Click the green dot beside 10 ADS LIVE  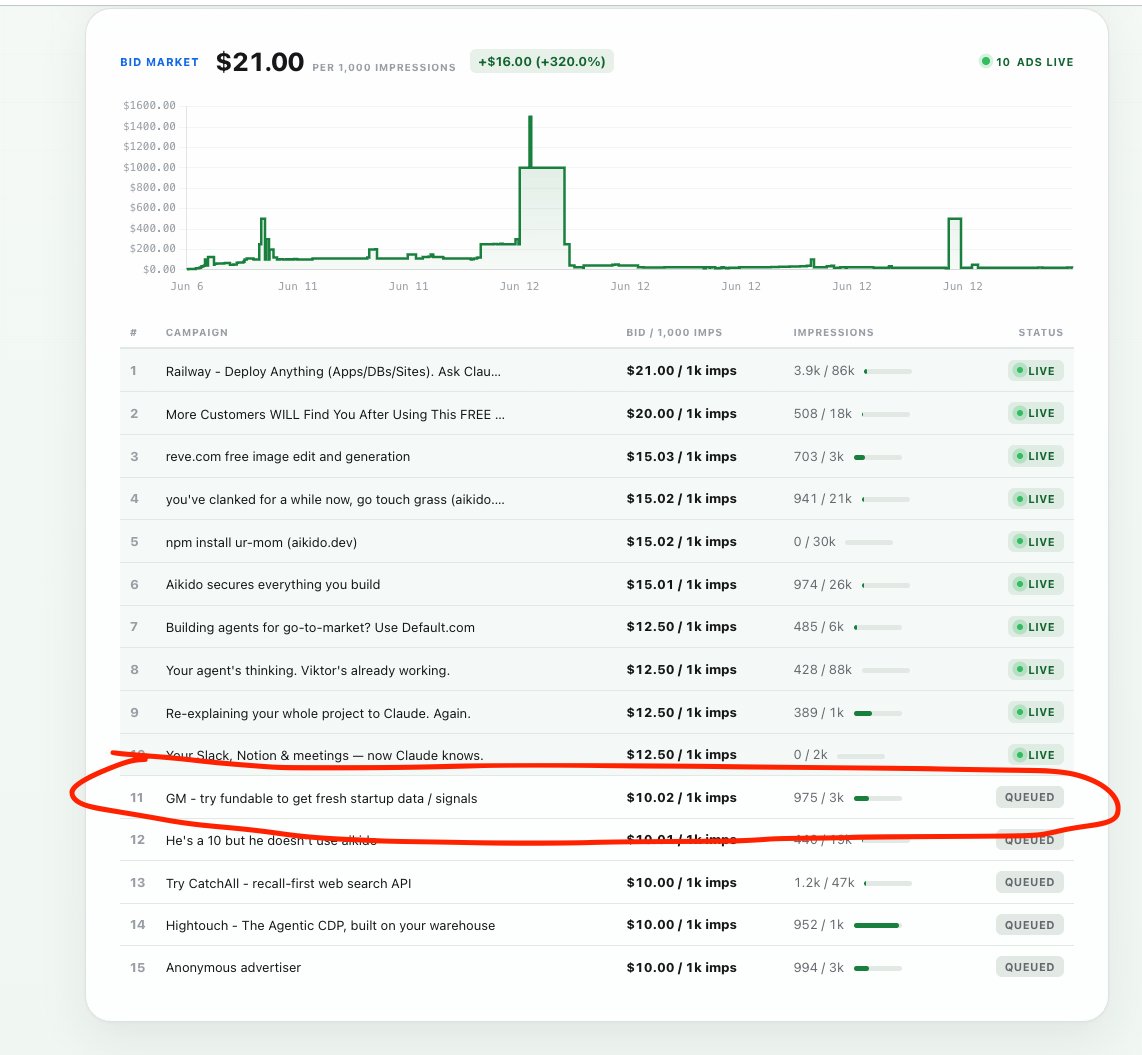tap(985, 61)
